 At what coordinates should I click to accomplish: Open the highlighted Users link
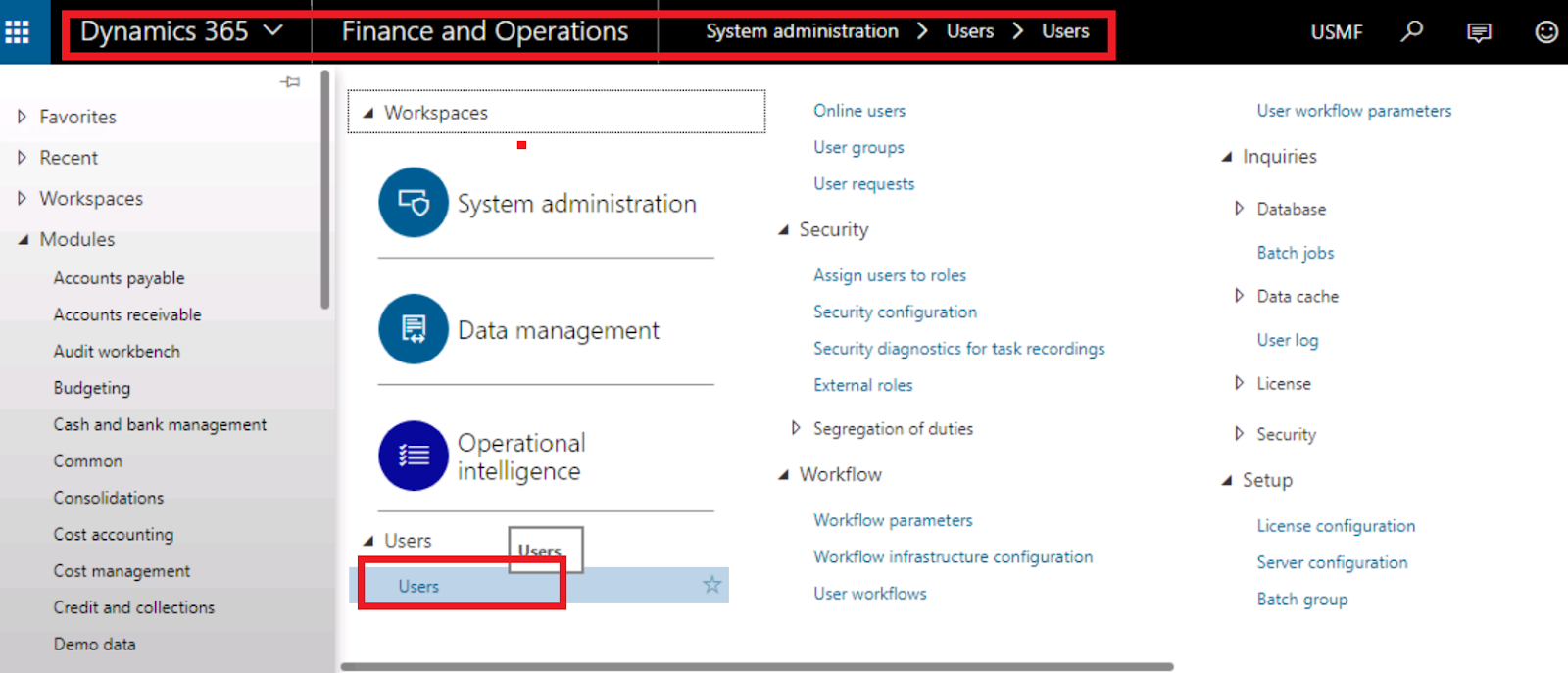[418, 586]
